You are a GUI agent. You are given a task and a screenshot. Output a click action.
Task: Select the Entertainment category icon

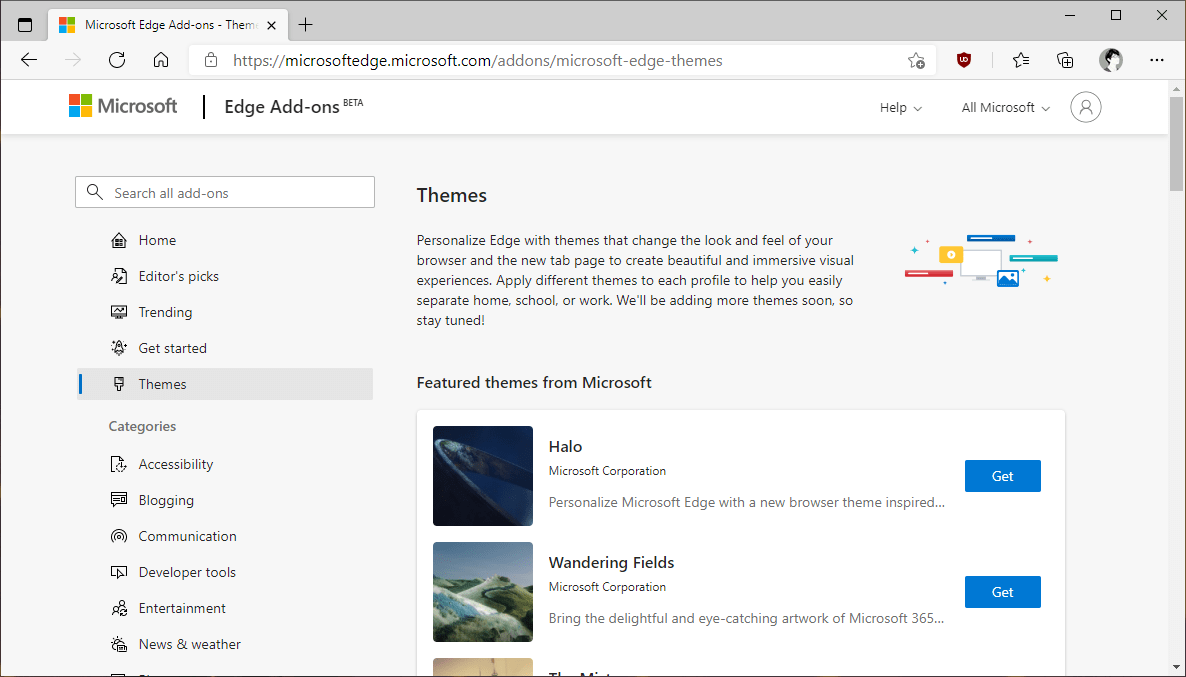click(x=118, y=607)
